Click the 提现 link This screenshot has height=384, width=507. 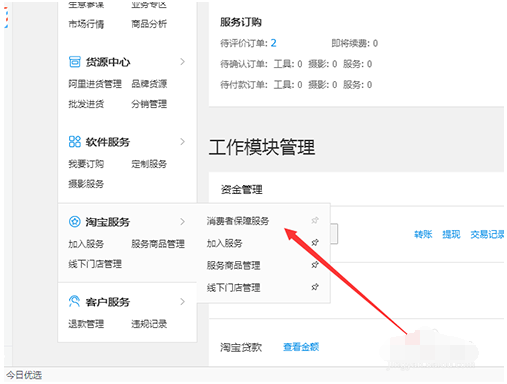(451, 234)
